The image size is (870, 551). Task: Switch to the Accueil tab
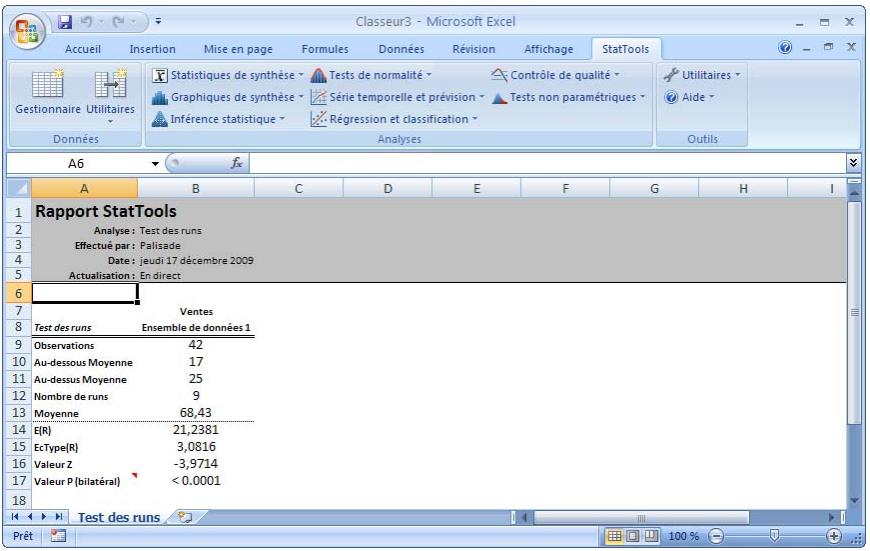click(83, 49)
